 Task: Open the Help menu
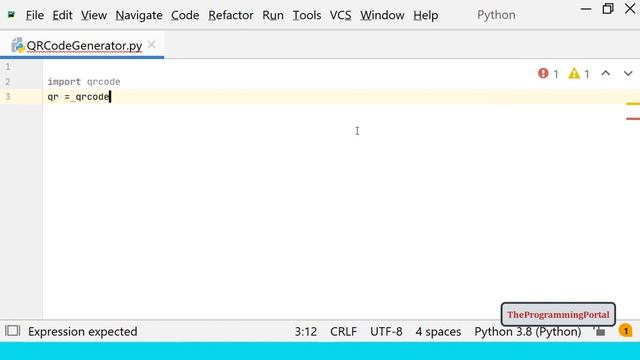click(x=425, y=15)
